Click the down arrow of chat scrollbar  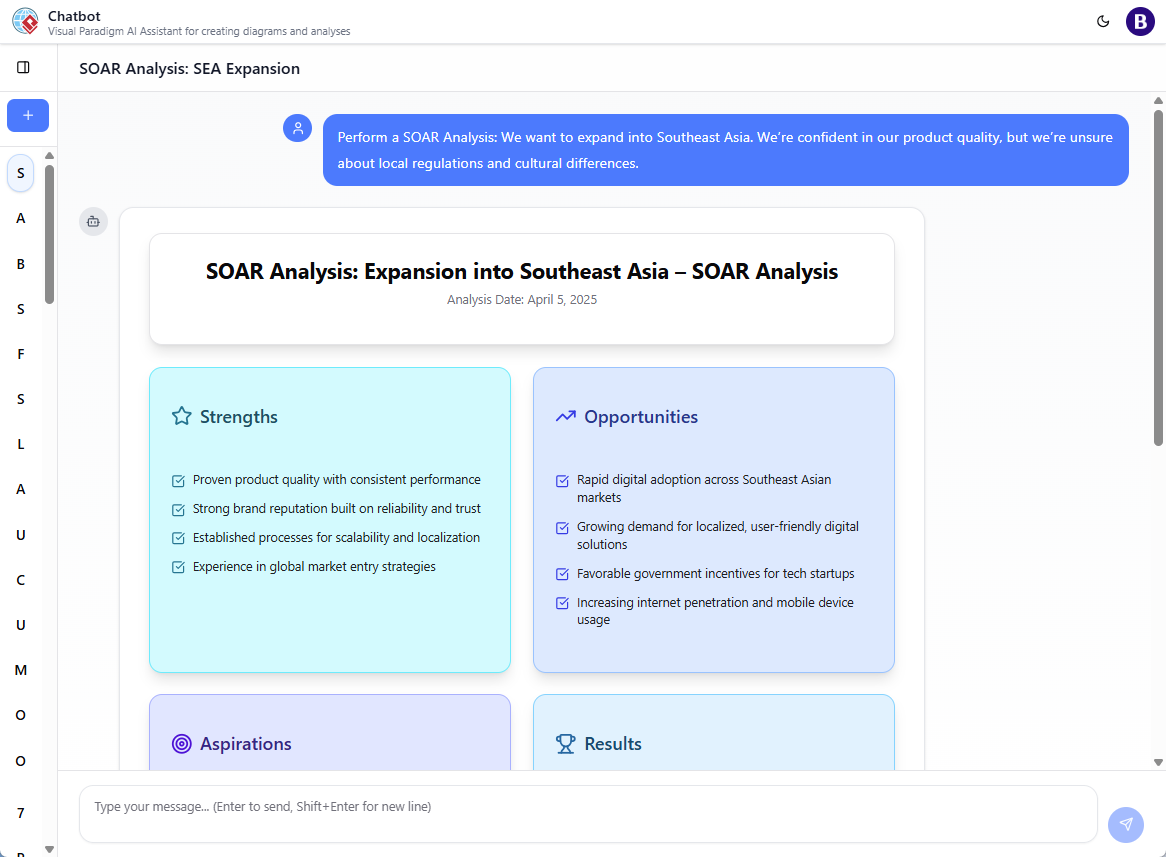tap(1158, 762)
